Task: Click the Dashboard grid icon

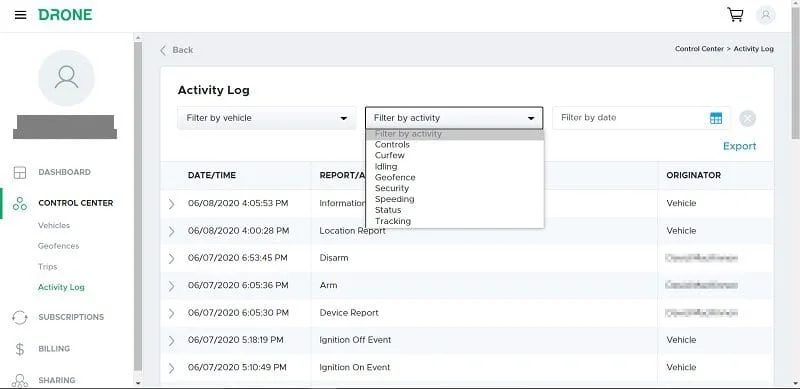Action: [20, 173]
